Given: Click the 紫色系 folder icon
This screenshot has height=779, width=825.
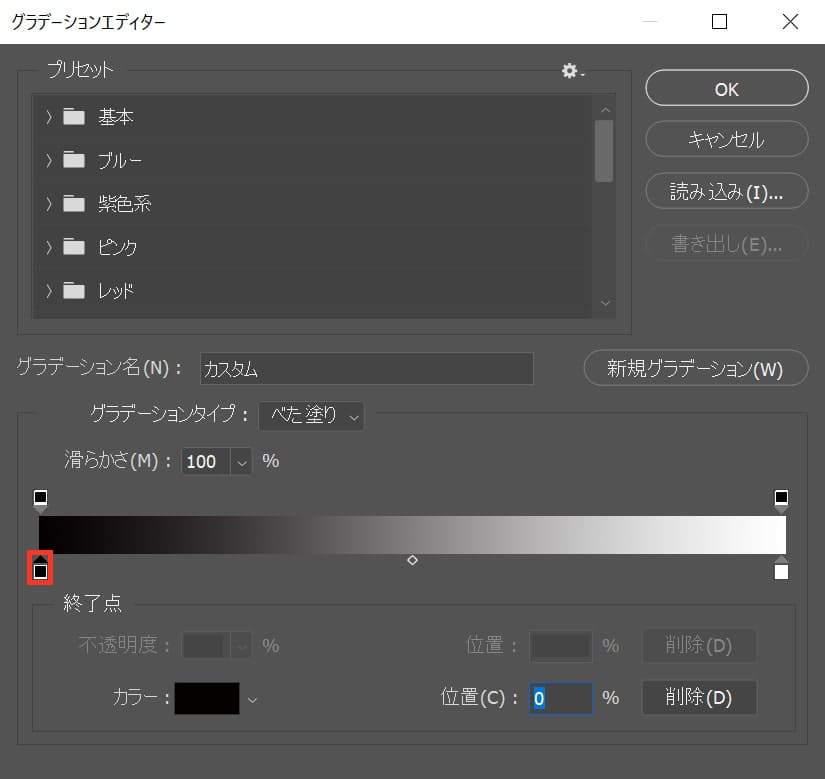Looking at the screenshot, I should [x=74, y=203].
